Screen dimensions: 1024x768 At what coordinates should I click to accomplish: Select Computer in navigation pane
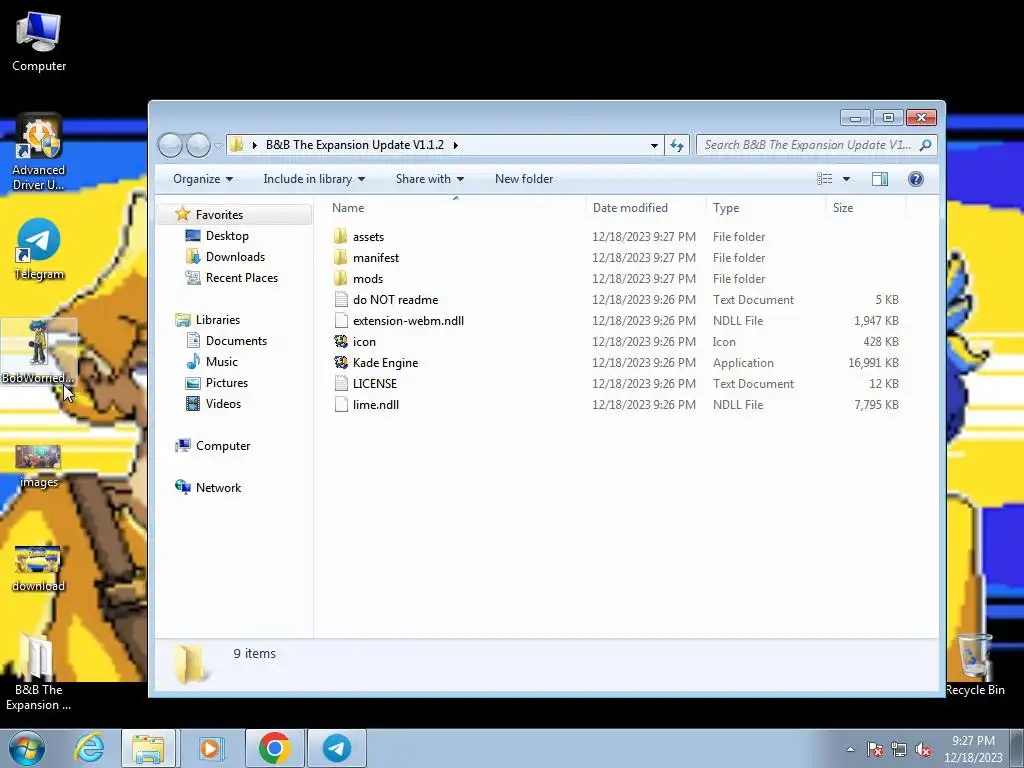click(223, 445)
